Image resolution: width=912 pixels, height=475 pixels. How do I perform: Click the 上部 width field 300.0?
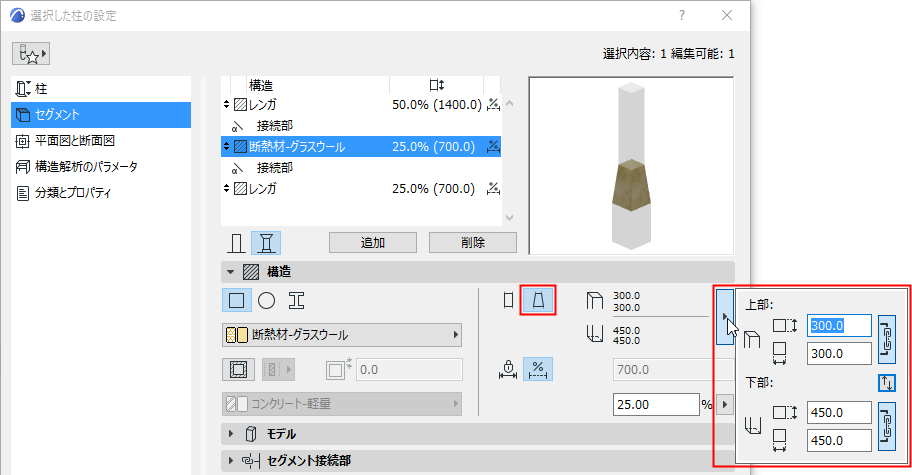coord(839,353)
